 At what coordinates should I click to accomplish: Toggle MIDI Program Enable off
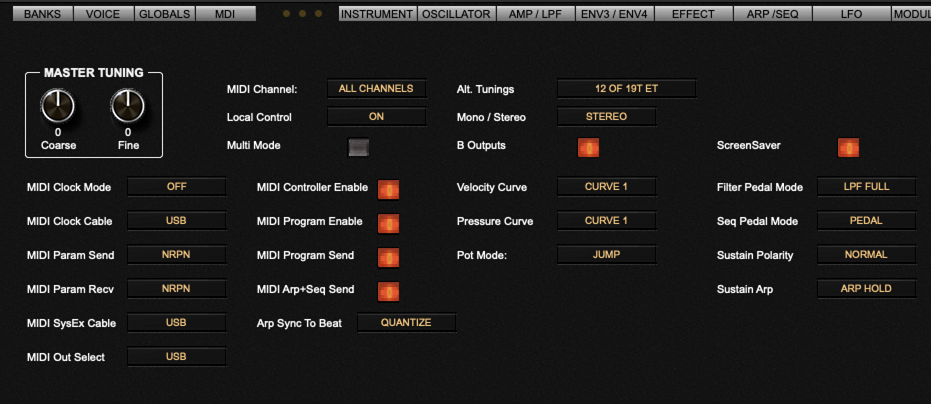tap(388, 223)
